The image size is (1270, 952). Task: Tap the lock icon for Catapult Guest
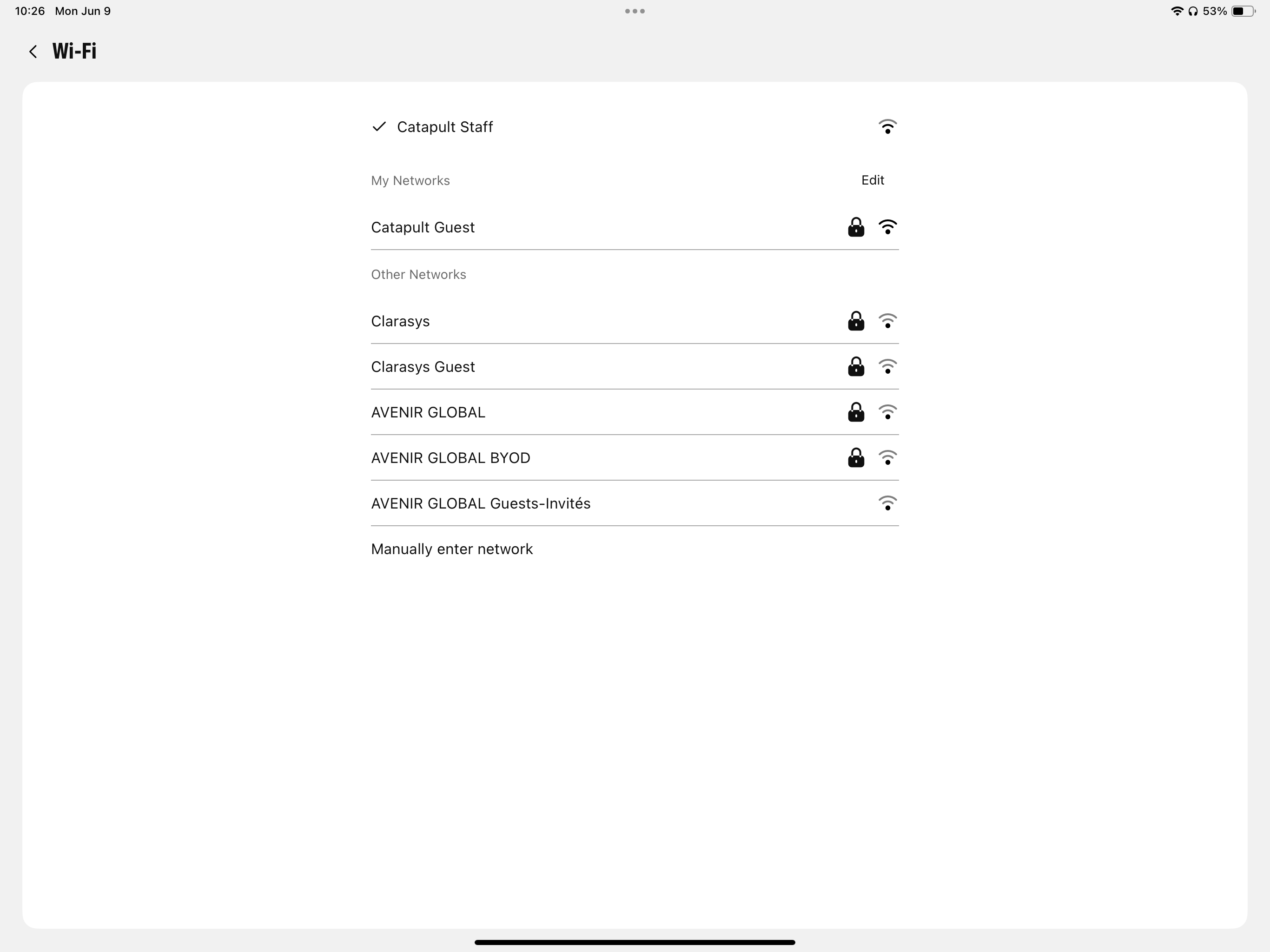[x=856, y=227]
